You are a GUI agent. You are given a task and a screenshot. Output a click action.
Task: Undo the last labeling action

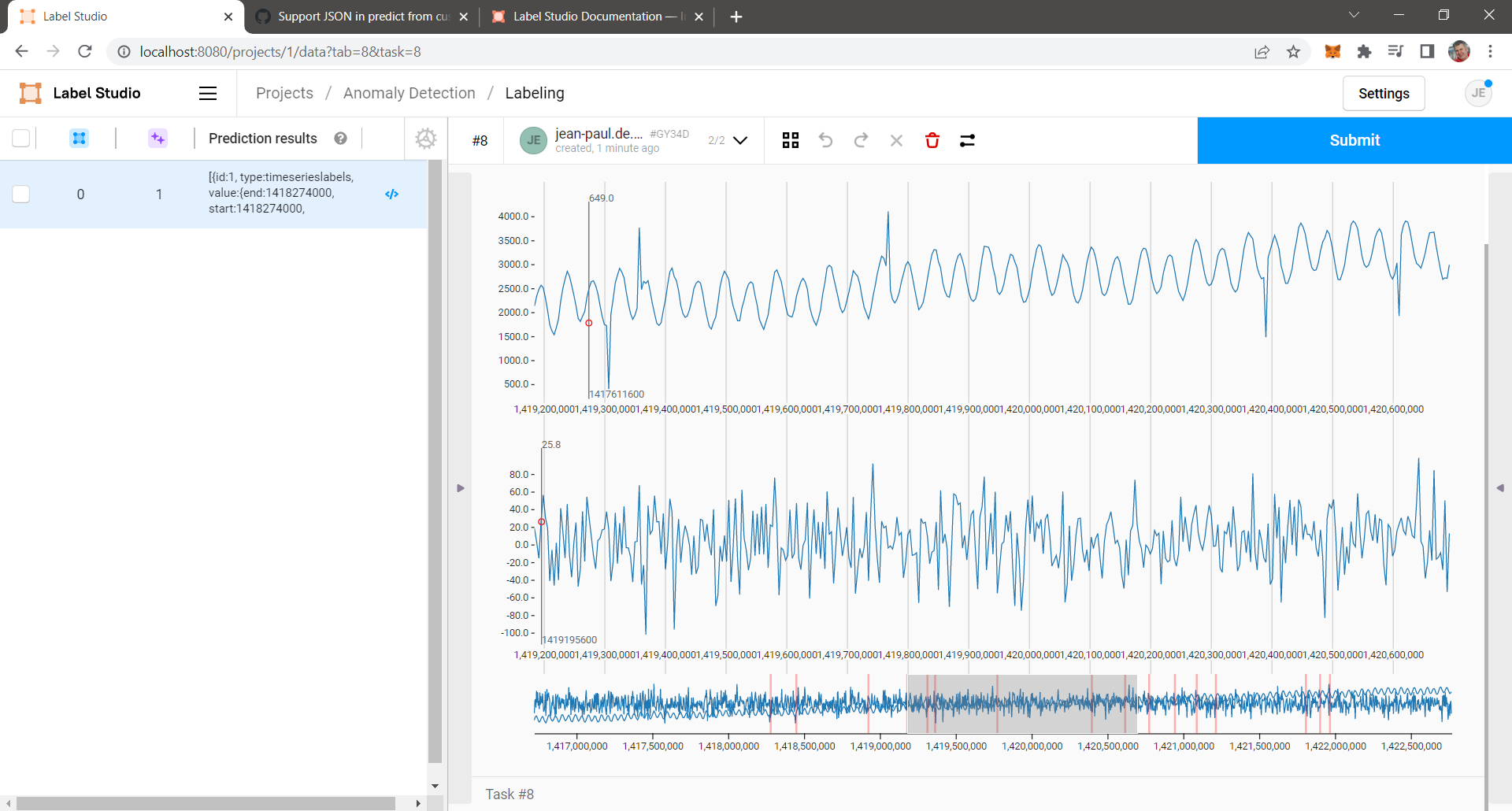(x=825, y=140)
